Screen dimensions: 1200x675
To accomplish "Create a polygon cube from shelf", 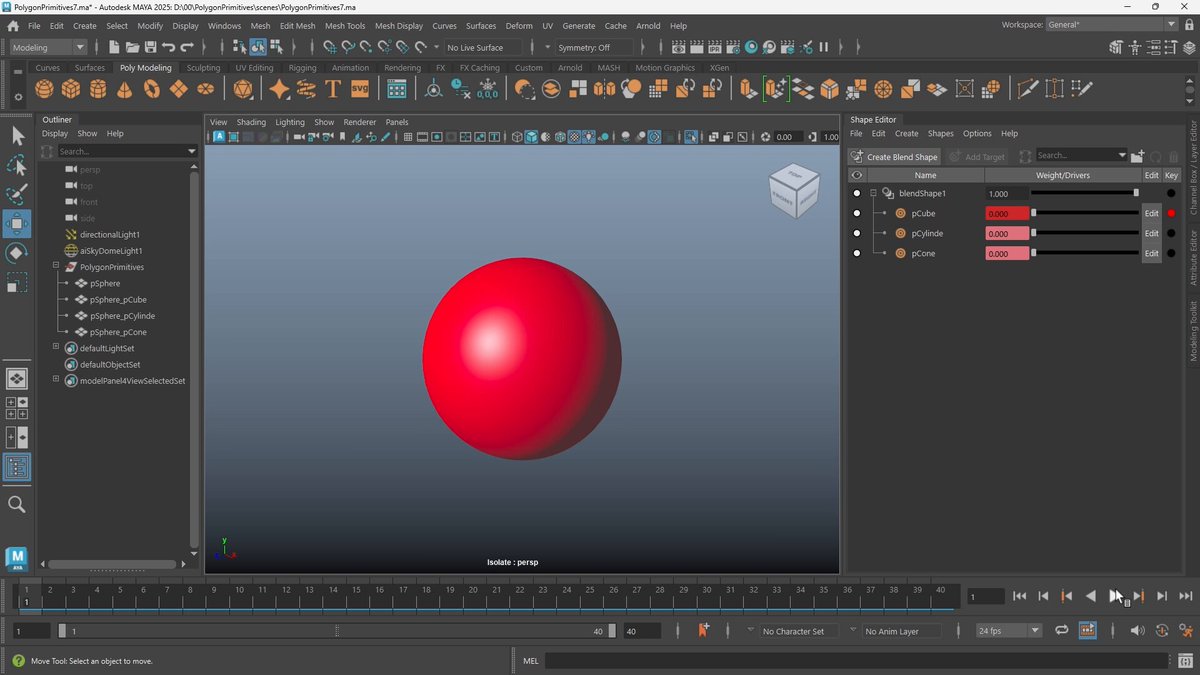I will click(71, 89).
